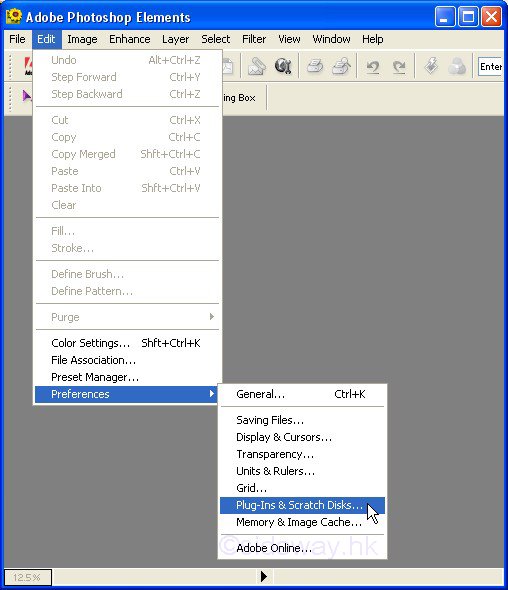Click the Attach to E-mail toolbar icon
Screen dimensions: 508x590
coord(257,67)
